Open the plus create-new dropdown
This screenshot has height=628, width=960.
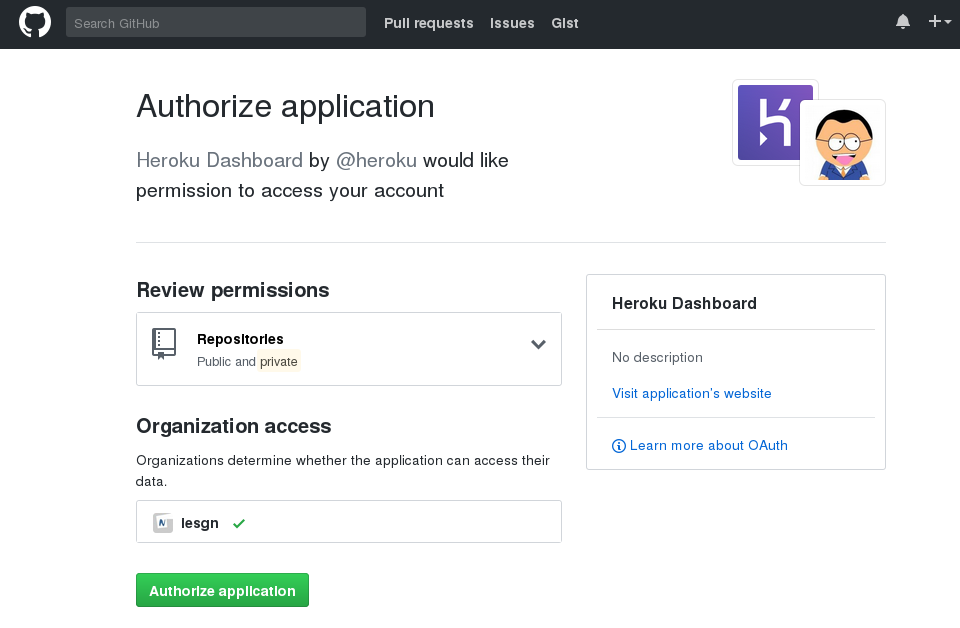tap(938, 22)
